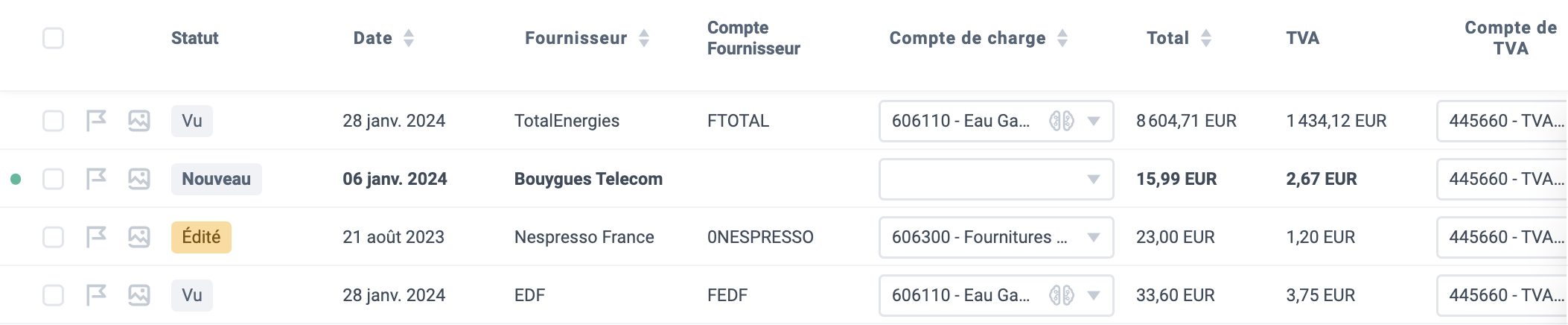Screen dimensions: 1568x325
Task: Check the Nespresso France row checkbox
Action: [x=54, y=237]
